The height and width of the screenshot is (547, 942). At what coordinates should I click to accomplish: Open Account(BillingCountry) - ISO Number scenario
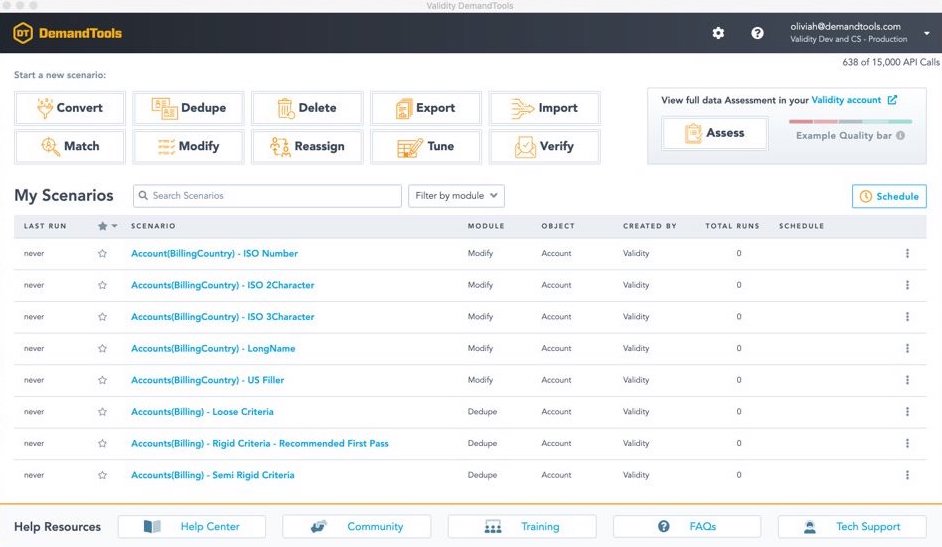[214, 253]
